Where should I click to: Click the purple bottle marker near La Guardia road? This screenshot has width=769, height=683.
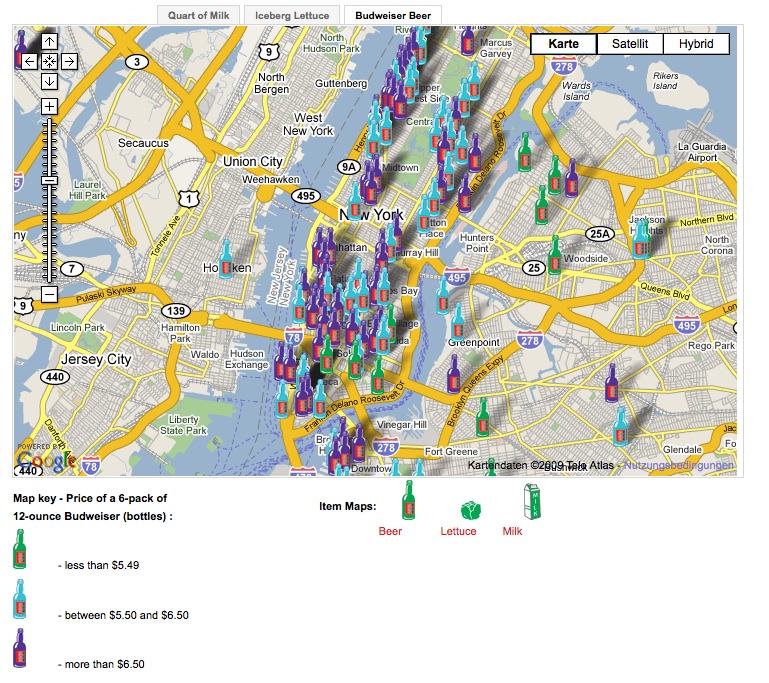[571, 177]
